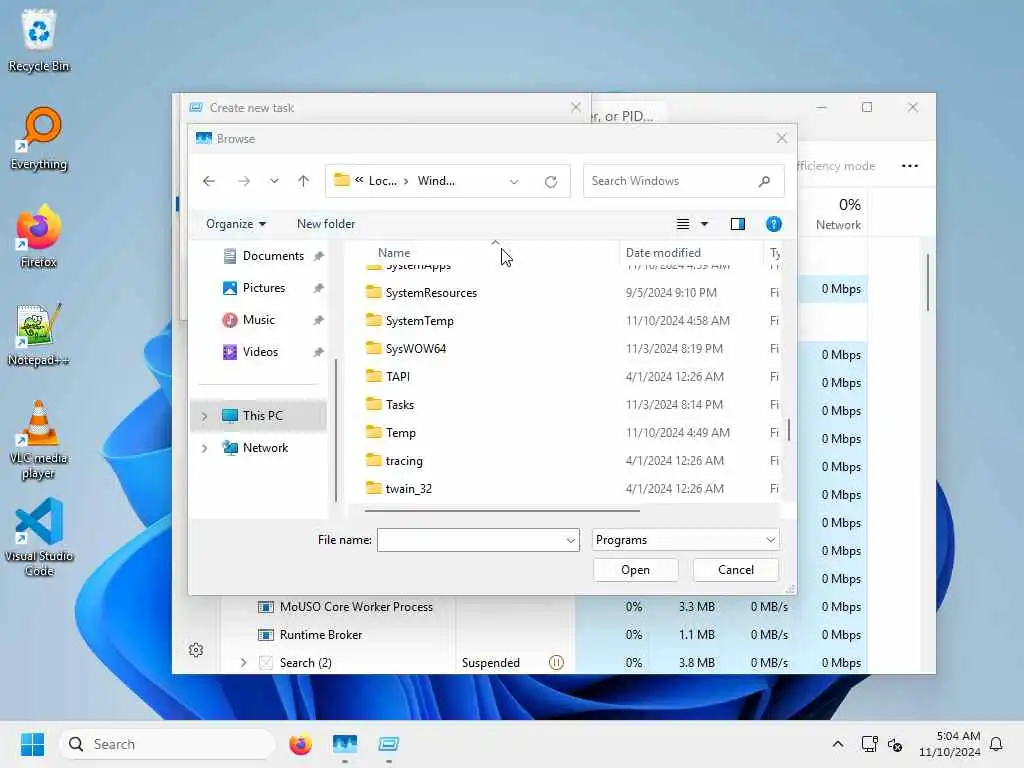Go up one folder level
Viewport: 1024px width, 768px height.
(x=304, y=181)
